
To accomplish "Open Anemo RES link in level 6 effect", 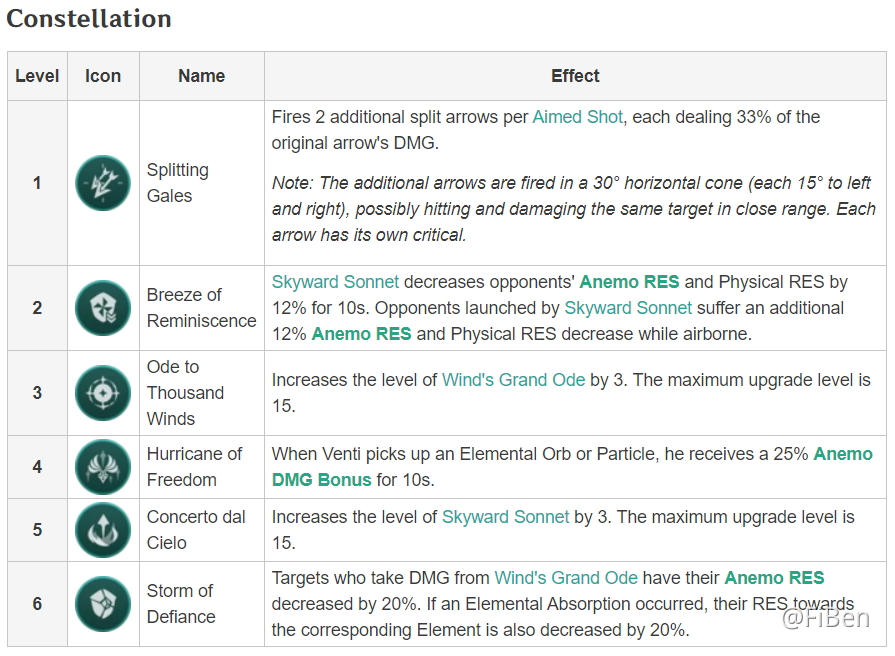I will [774, 578].
